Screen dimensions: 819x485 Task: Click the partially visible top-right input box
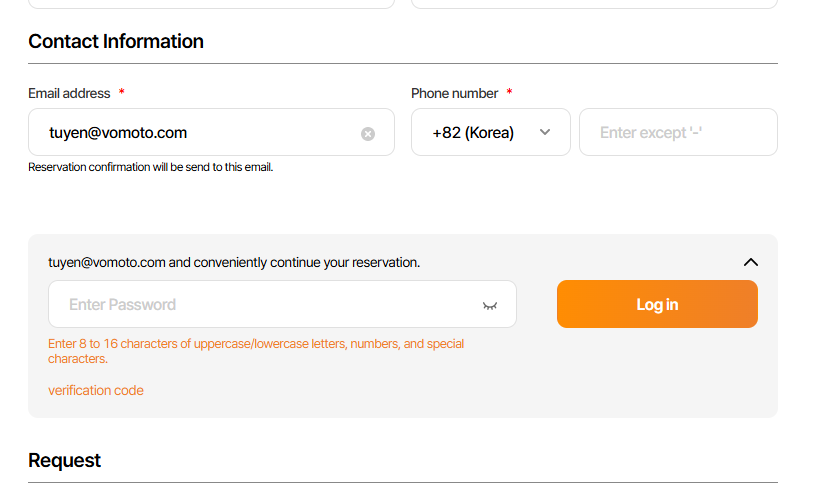594,3
